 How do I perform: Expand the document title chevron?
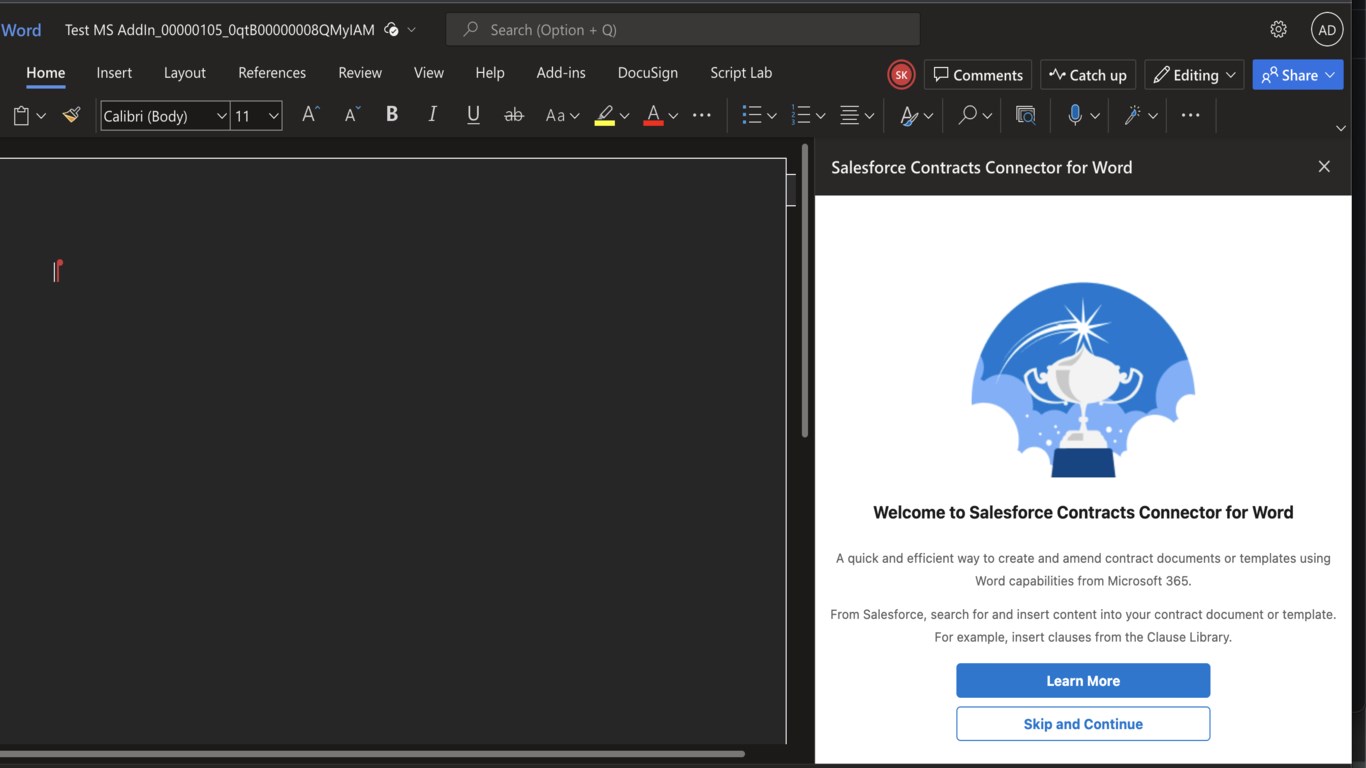click(411, 30)
